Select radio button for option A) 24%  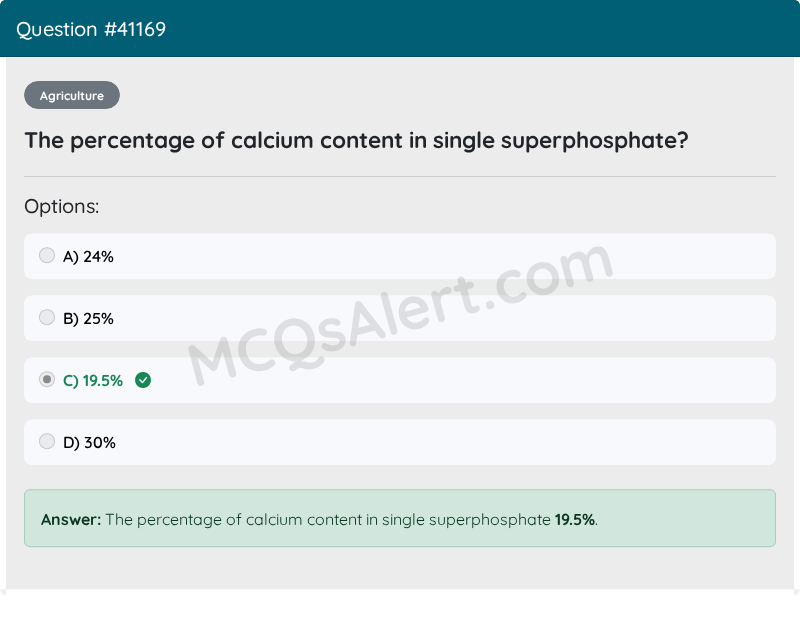(47, 255)
